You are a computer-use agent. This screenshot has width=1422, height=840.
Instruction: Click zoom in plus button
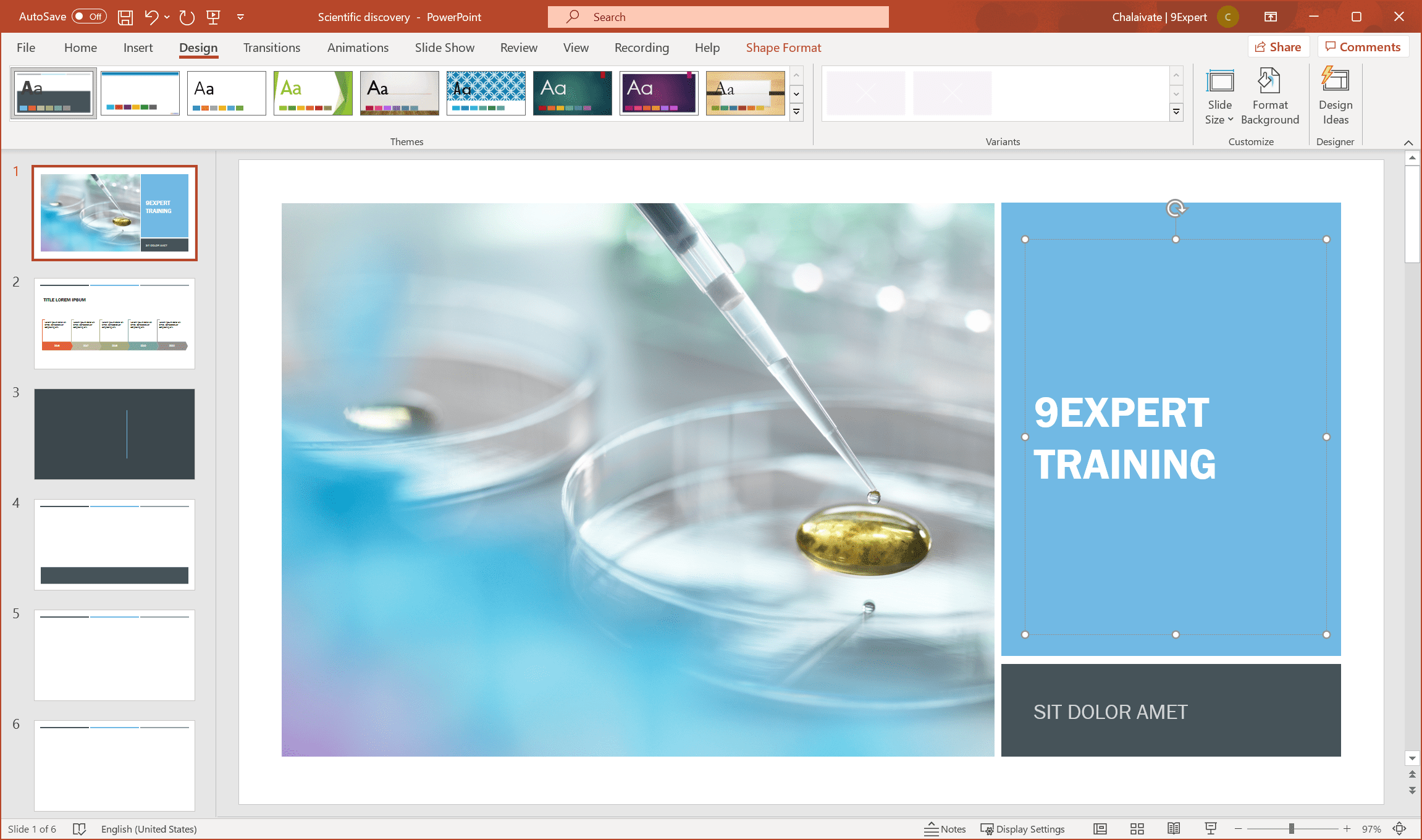coord(1347,829)
